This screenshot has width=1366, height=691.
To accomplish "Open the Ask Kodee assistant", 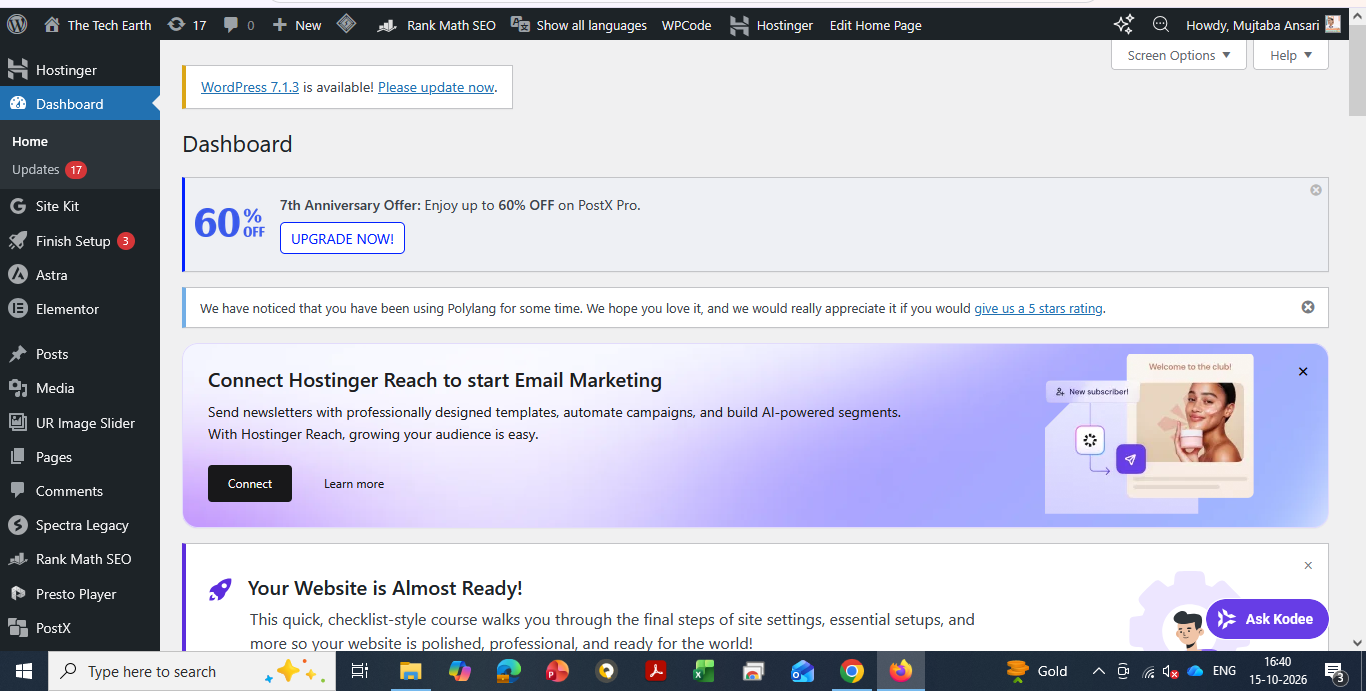I will pos(1267,619).
